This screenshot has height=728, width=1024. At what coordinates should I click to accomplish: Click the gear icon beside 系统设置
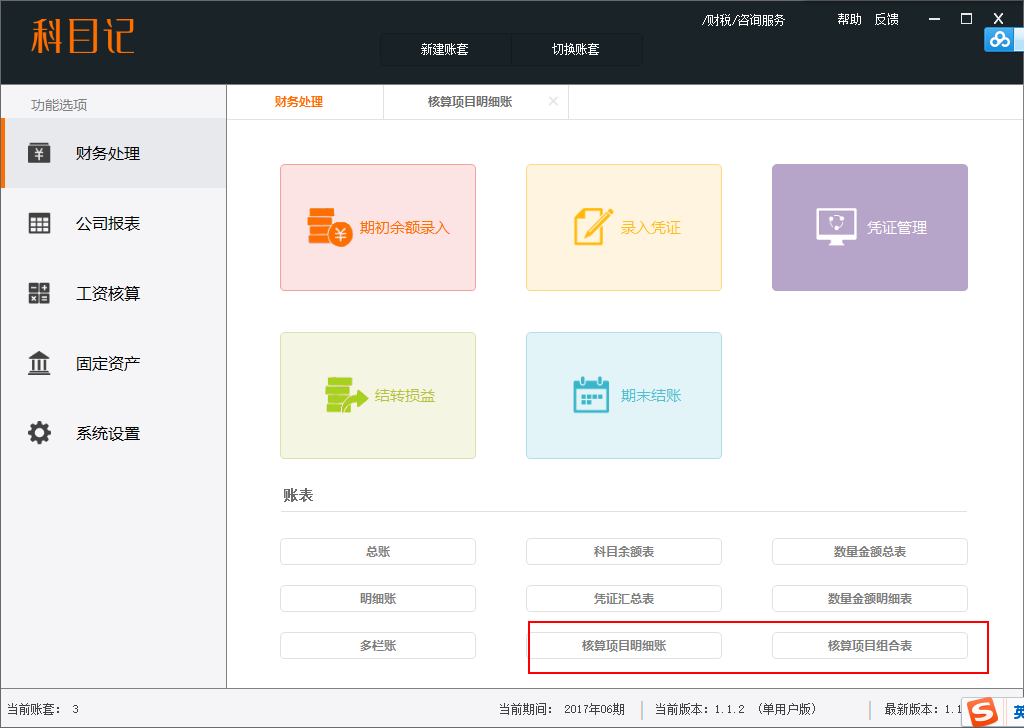tap(39, 433)
